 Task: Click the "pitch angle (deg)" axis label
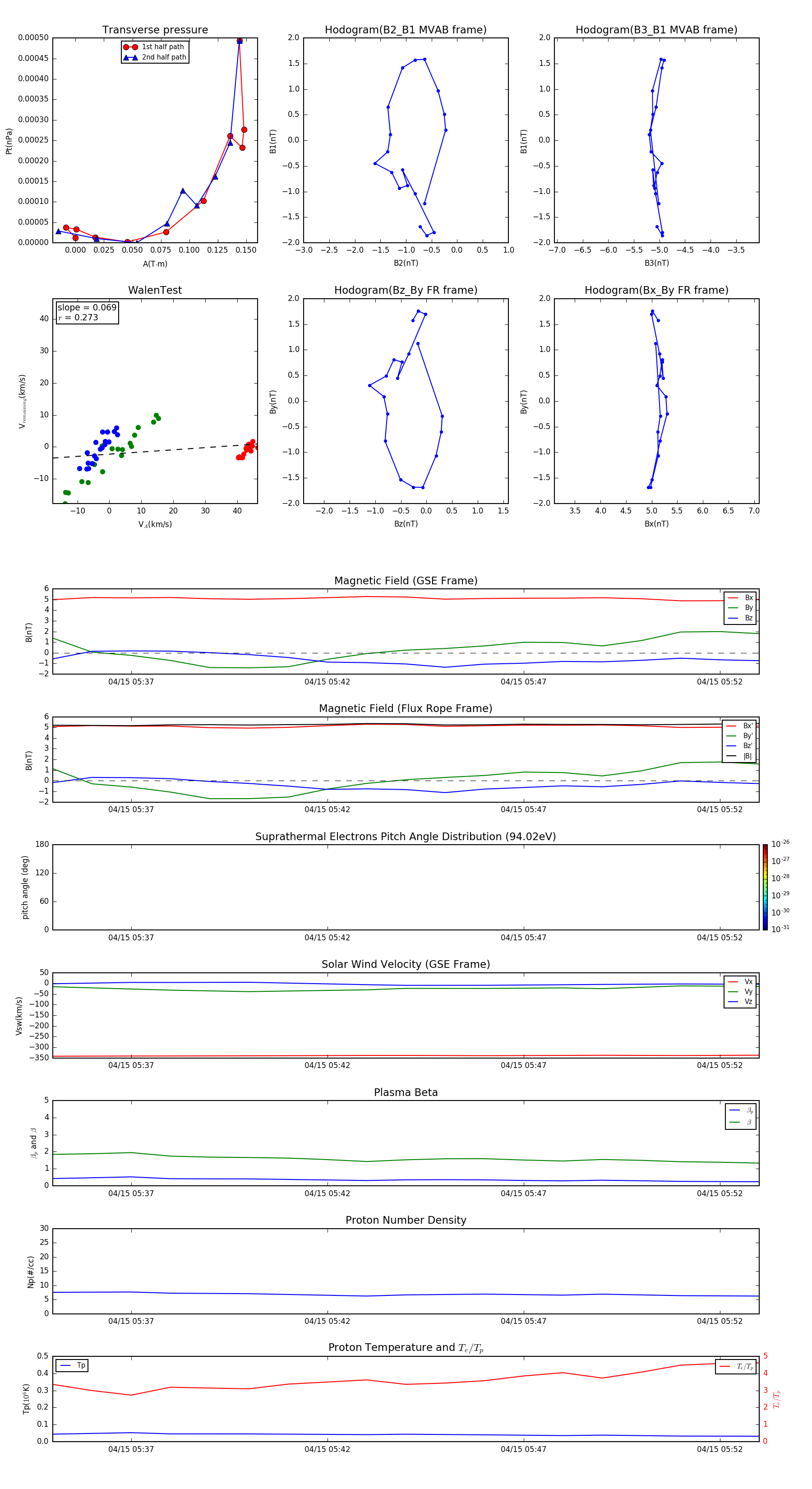pos(25,887)
